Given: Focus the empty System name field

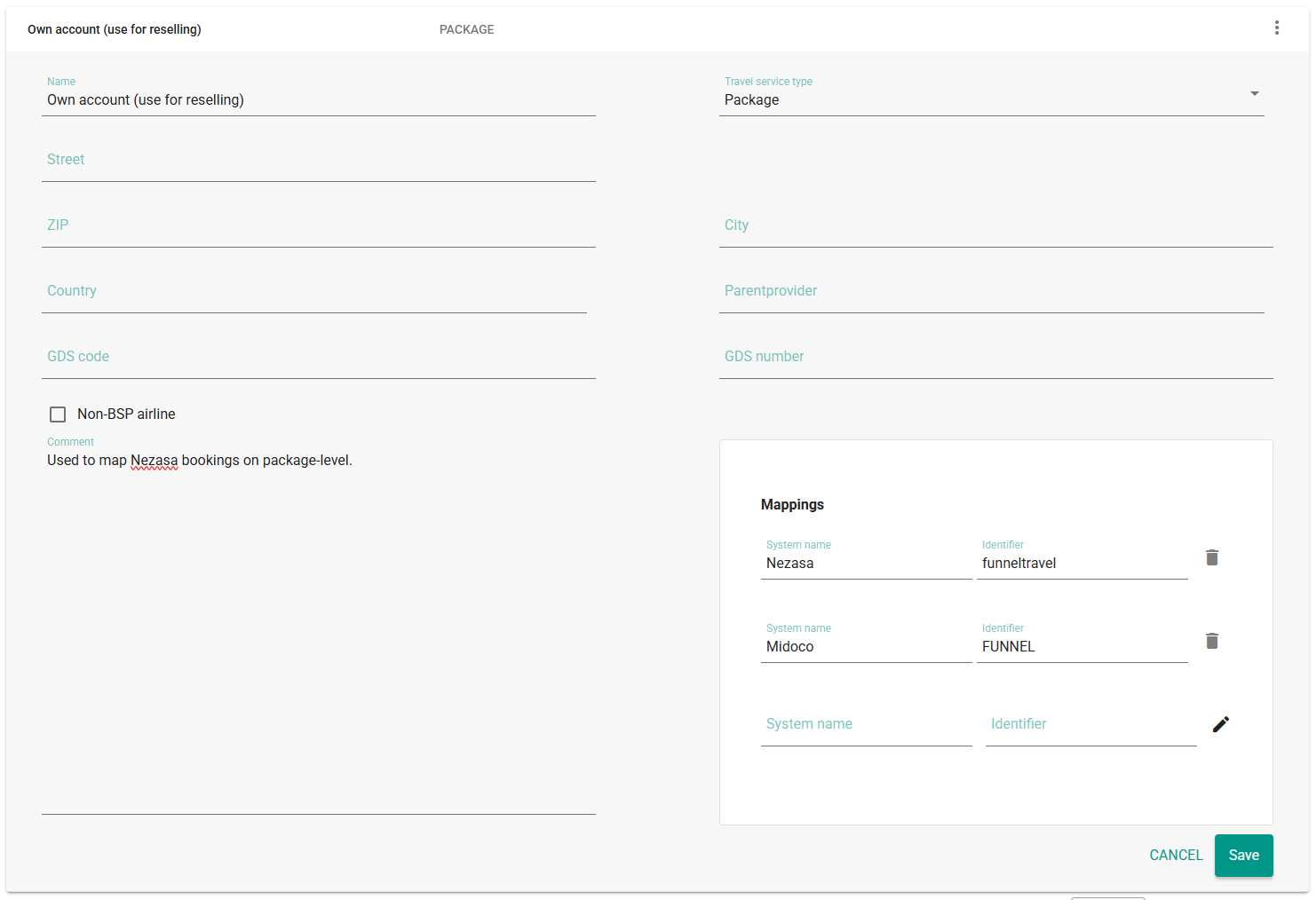Looking at the screenshot, I should [x=867, y=725].
